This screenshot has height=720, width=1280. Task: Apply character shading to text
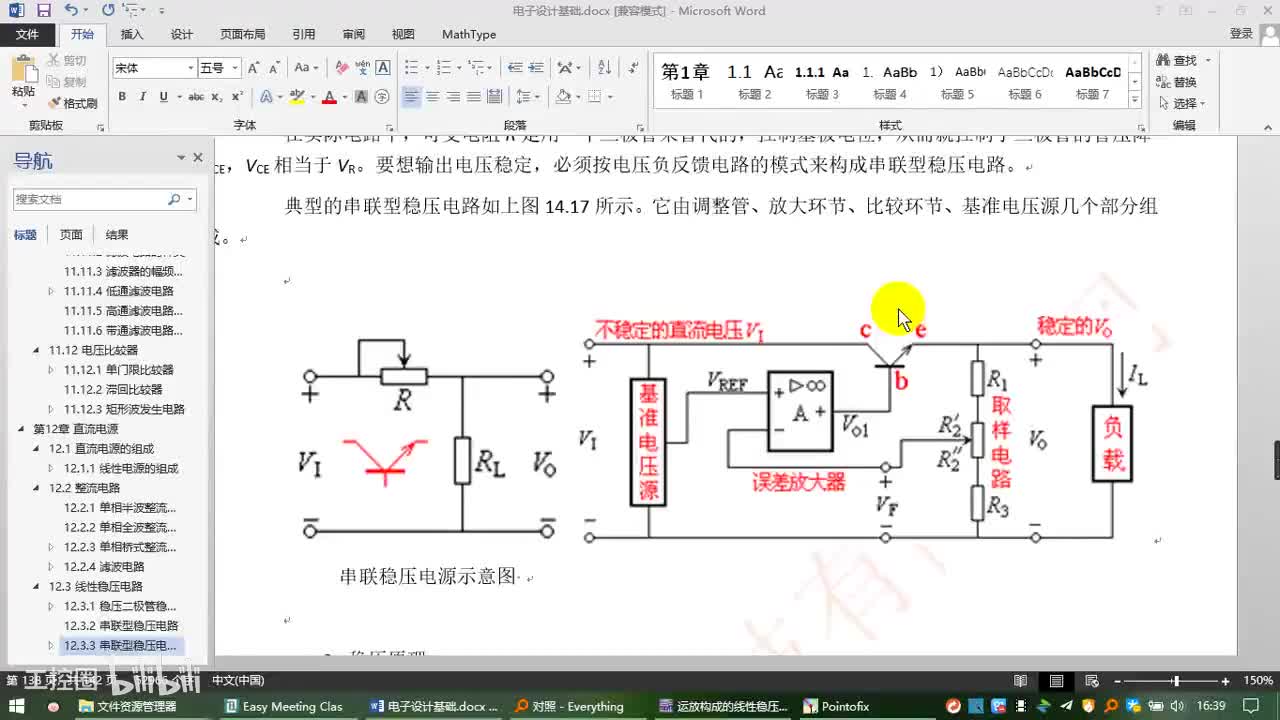coord(361,97)
